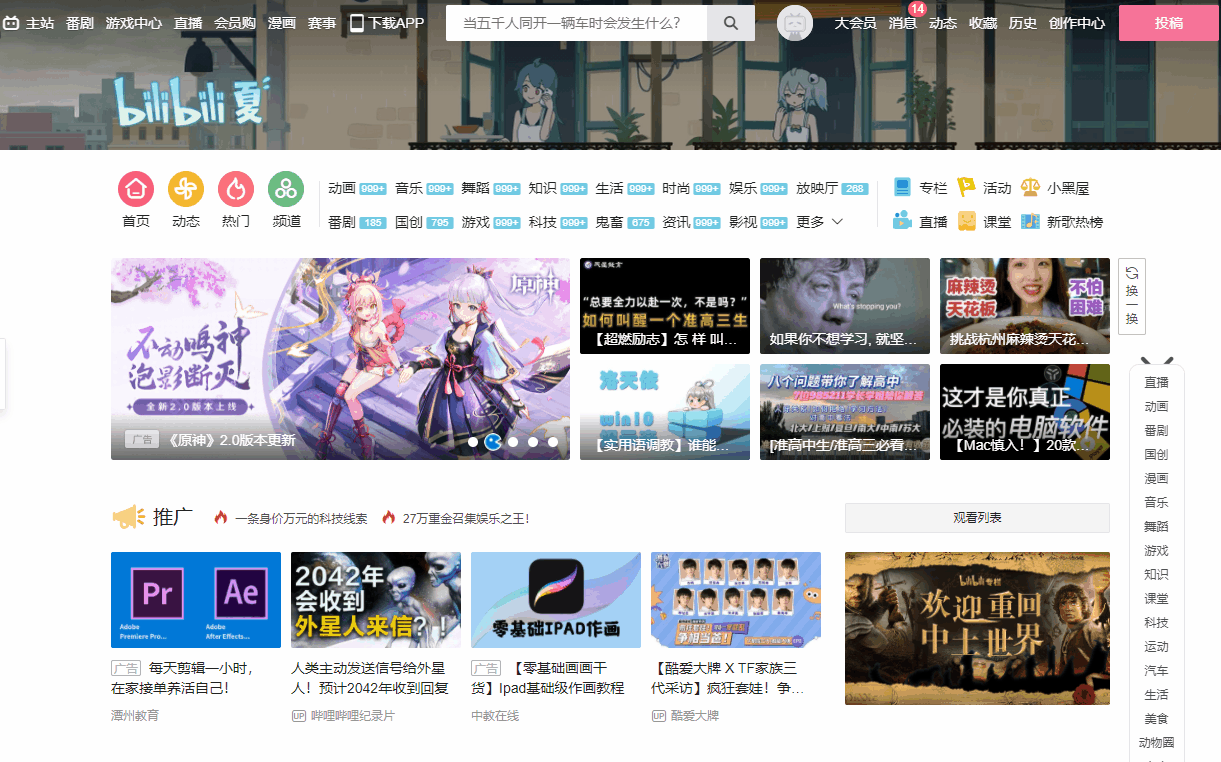The height and width of the screenshot is (762, 1221).
Task: Click the 热门 trending flame icon
Action: (236, 190)
